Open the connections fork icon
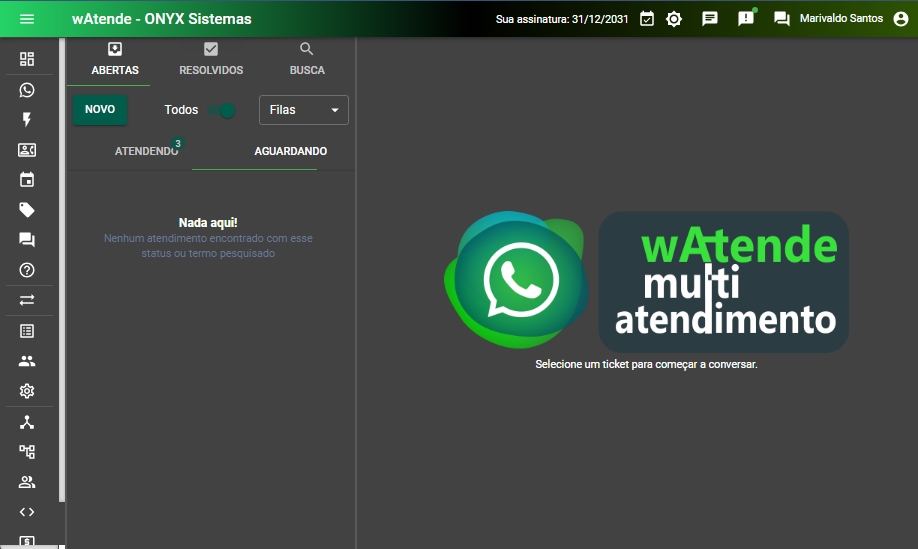 [27, 422]
